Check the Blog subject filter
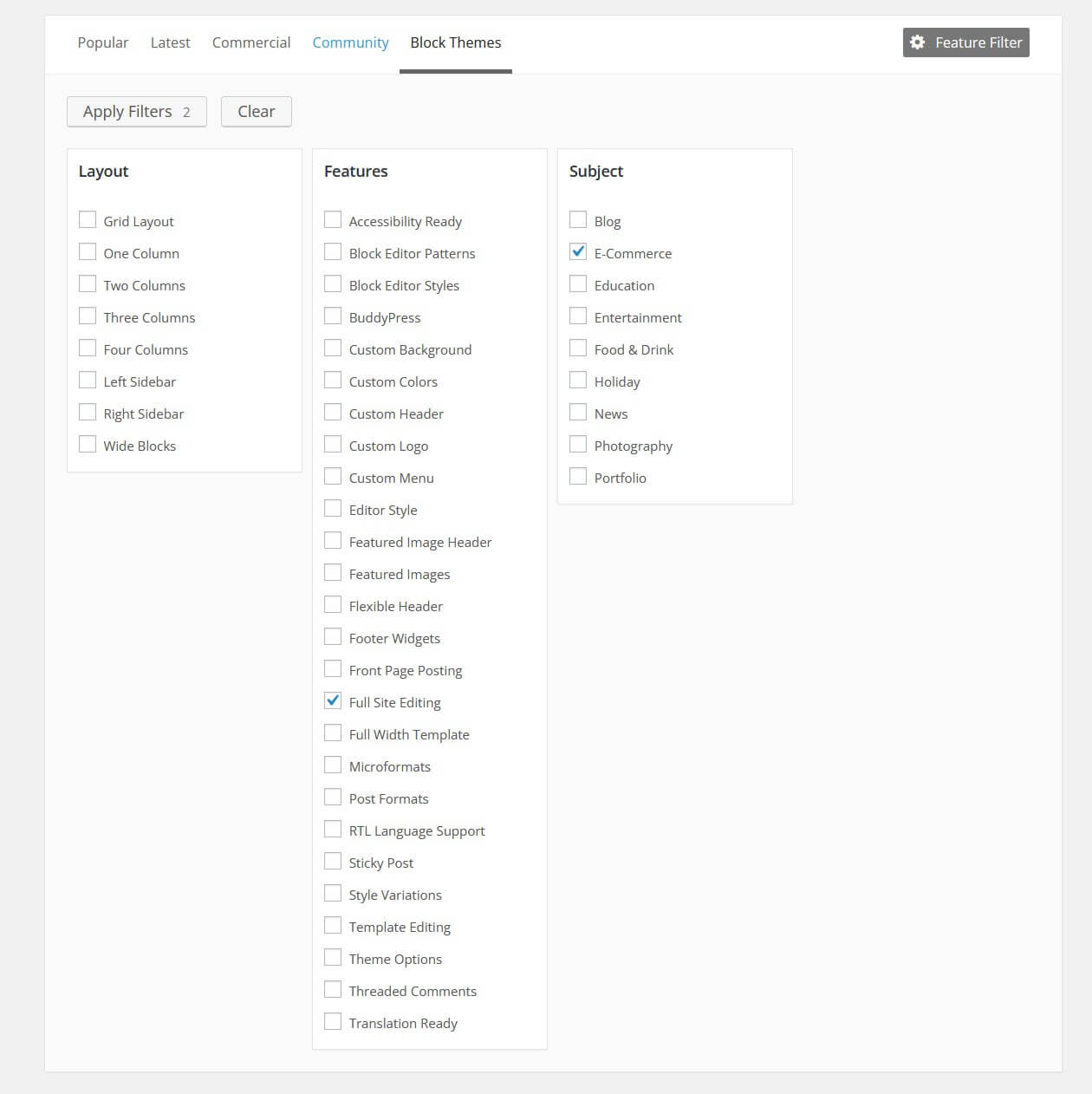This screenshot has width=1092, height=1094. click(577, 219)
